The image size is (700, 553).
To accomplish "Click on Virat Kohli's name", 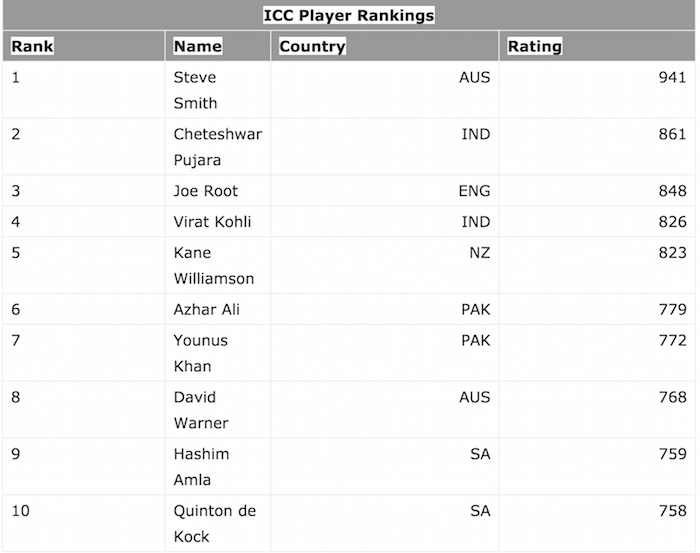I will coord(212,222).
